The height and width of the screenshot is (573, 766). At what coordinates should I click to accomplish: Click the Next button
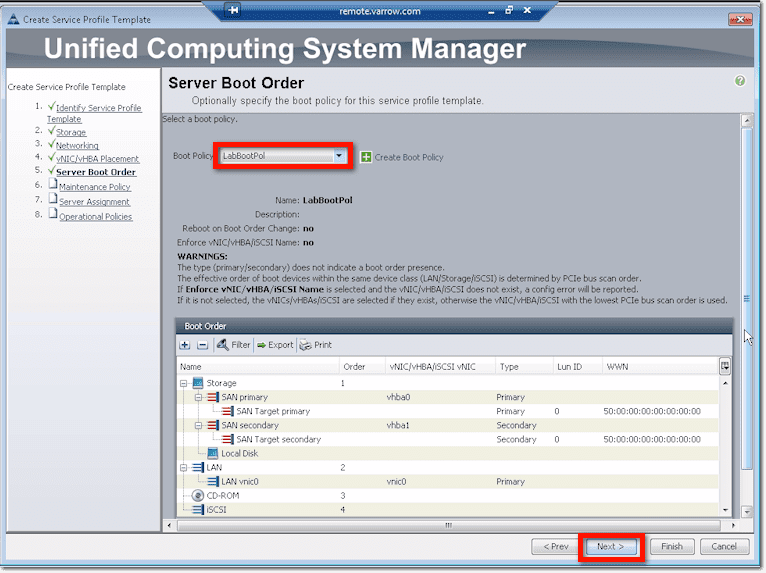click(611, 546)
